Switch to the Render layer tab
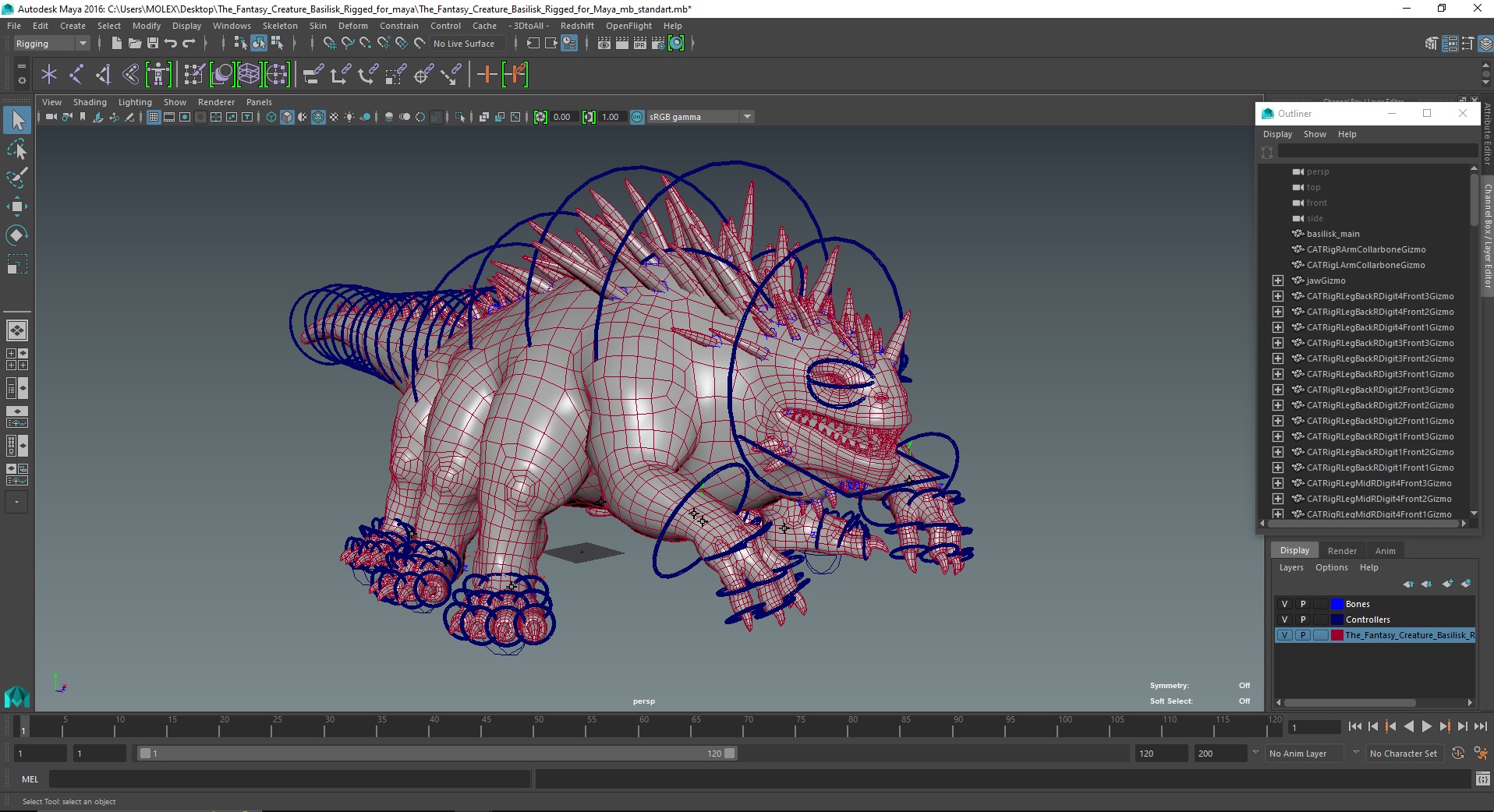Image resolution: width=1494 pixels, height=812 pixels. coord(1342,550)
